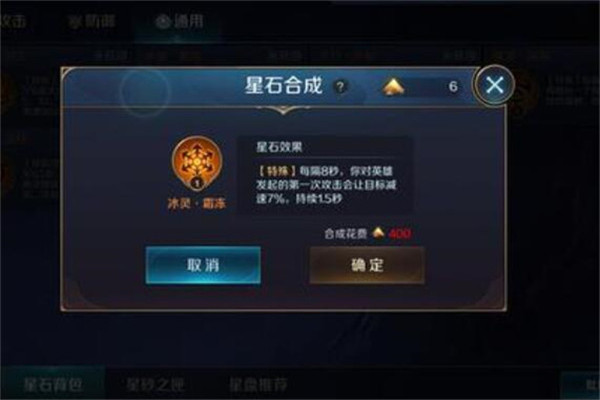The image size is (600, 400).
Task: Open the ? help icon beside 星石合成
Action: (340, 87)
